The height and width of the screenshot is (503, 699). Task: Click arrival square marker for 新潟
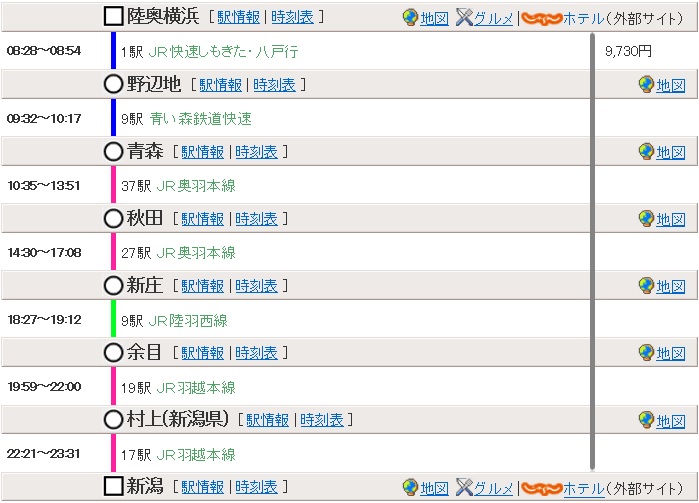point(113,486)
